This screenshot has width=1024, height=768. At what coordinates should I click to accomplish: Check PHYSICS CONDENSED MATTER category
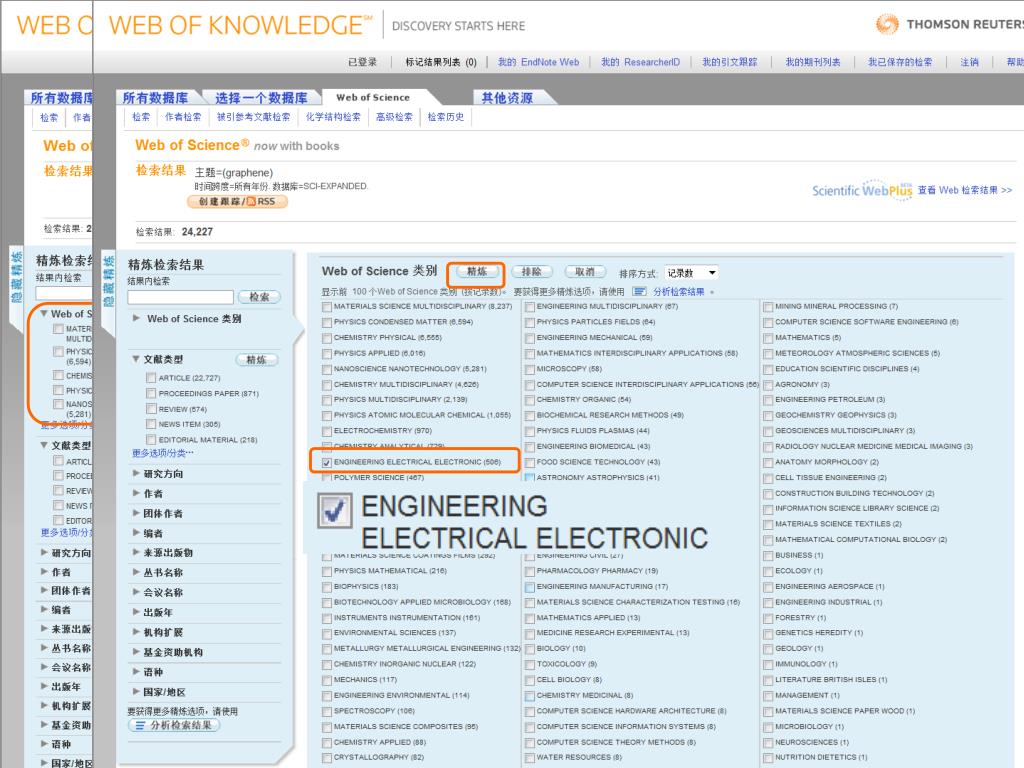pos(327,322)
